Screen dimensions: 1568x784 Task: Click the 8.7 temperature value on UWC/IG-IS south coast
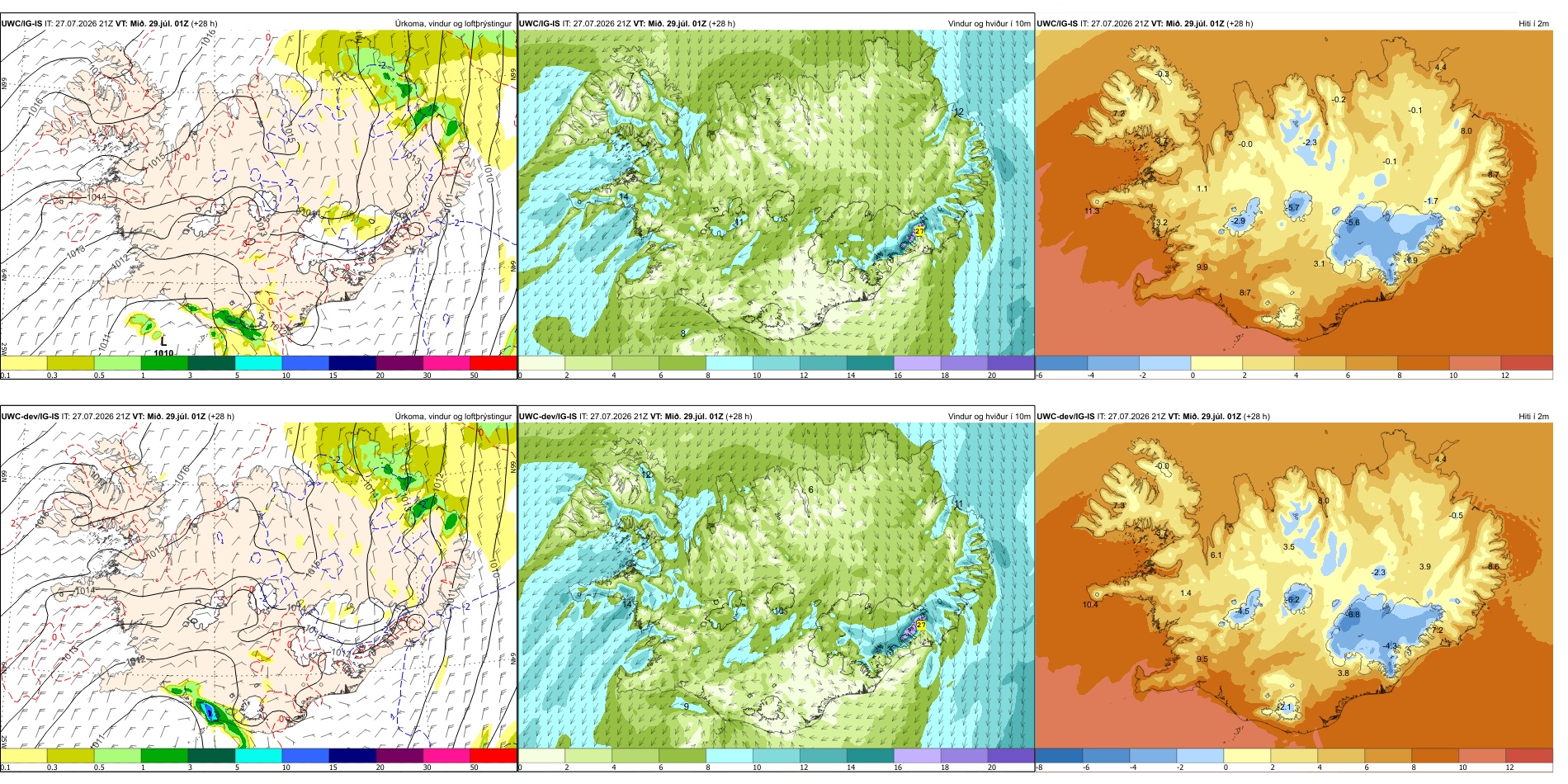coord(1245,293)
